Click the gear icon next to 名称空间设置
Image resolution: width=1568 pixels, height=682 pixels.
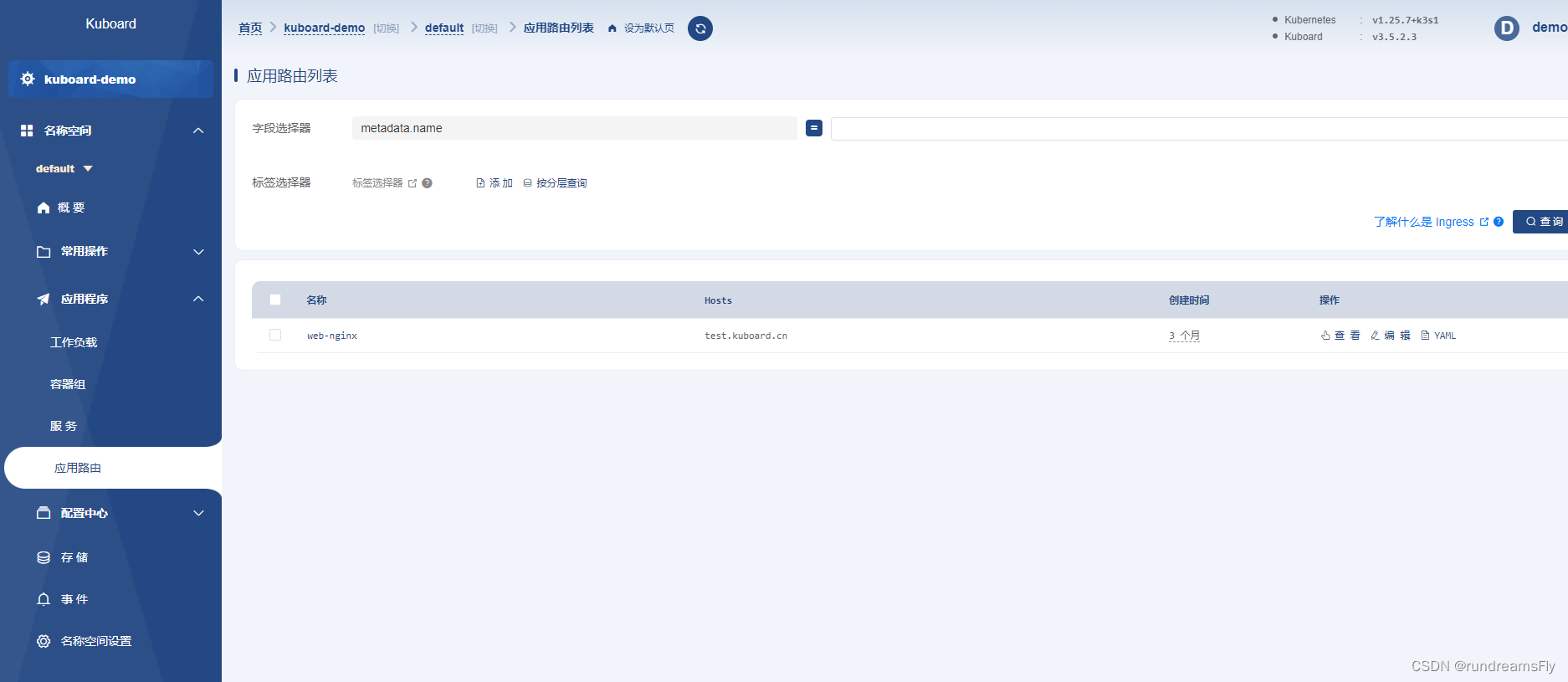[x=44, y=641]
